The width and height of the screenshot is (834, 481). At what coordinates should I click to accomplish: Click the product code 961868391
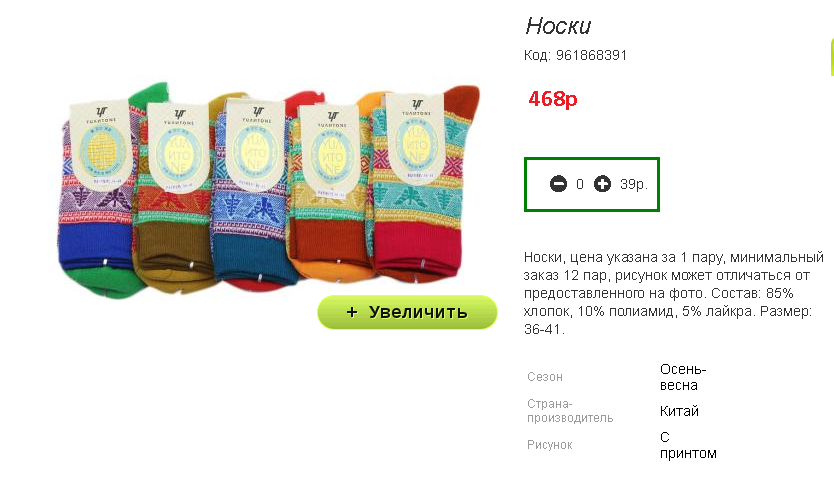coord(591,55)
